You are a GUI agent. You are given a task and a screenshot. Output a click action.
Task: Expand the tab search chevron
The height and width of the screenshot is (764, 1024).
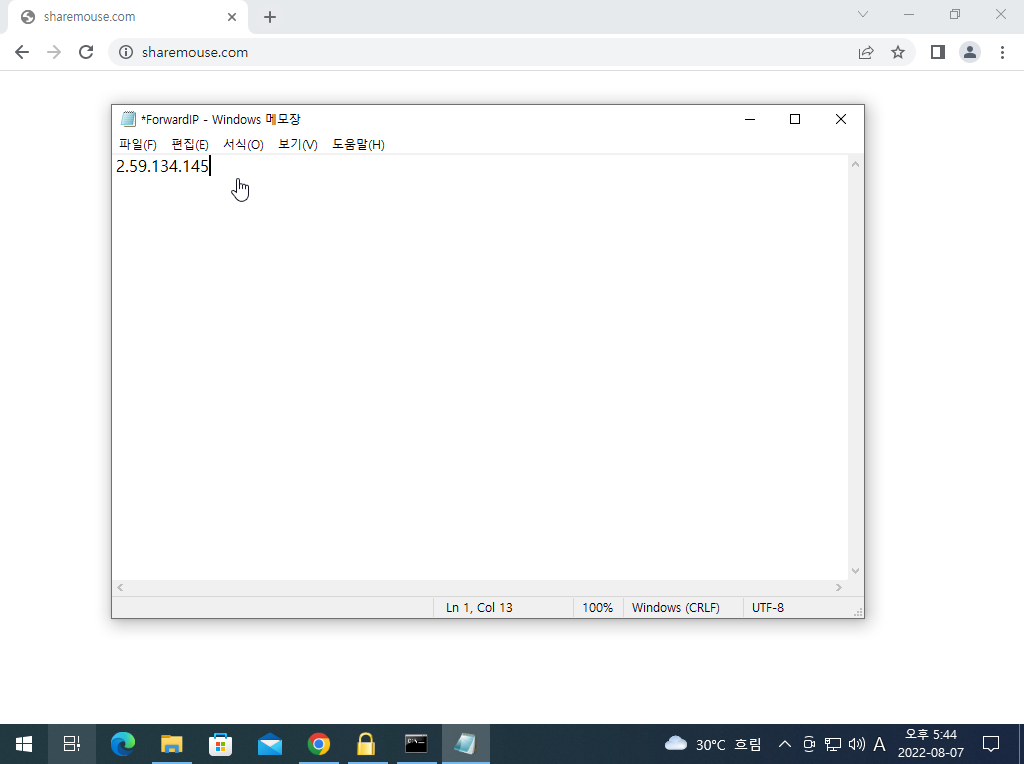[864, 15]
